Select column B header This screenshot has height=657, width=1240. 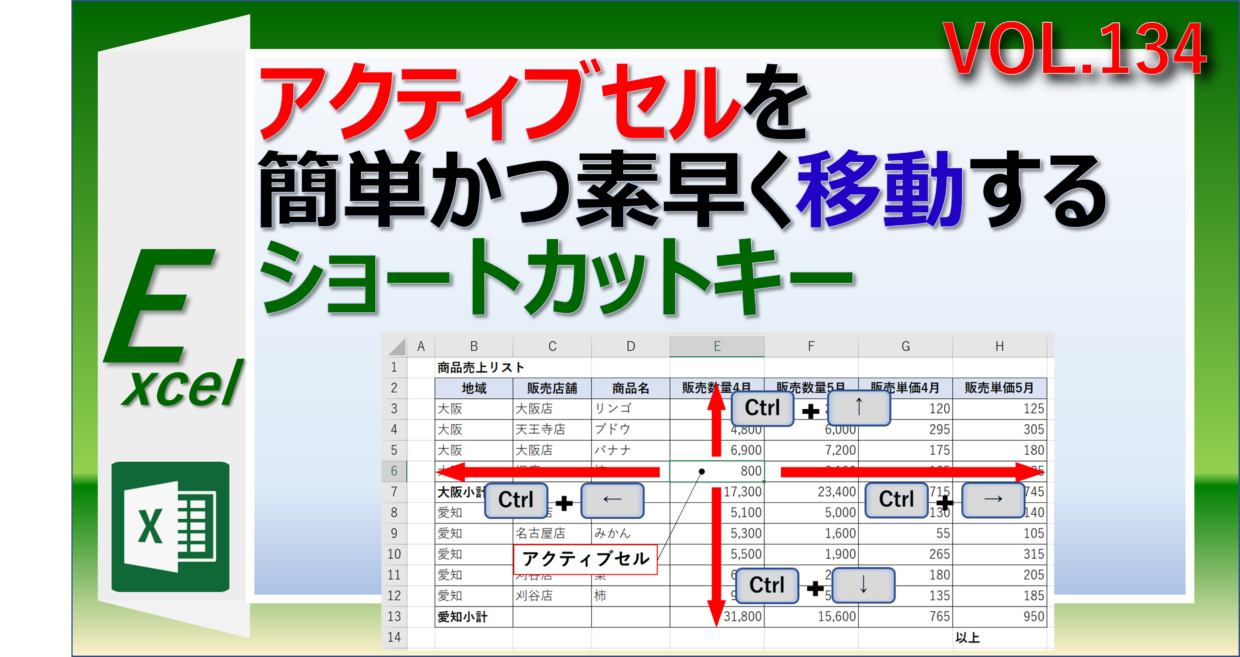pos(473,346)
